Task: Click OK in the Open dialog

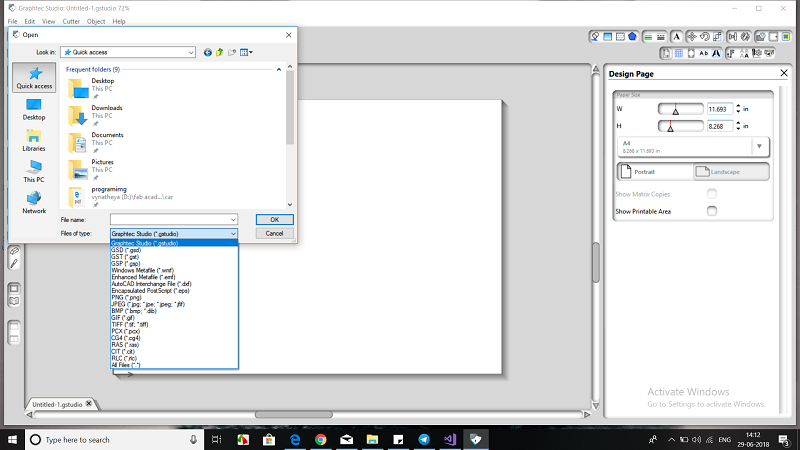Action: 274,219
